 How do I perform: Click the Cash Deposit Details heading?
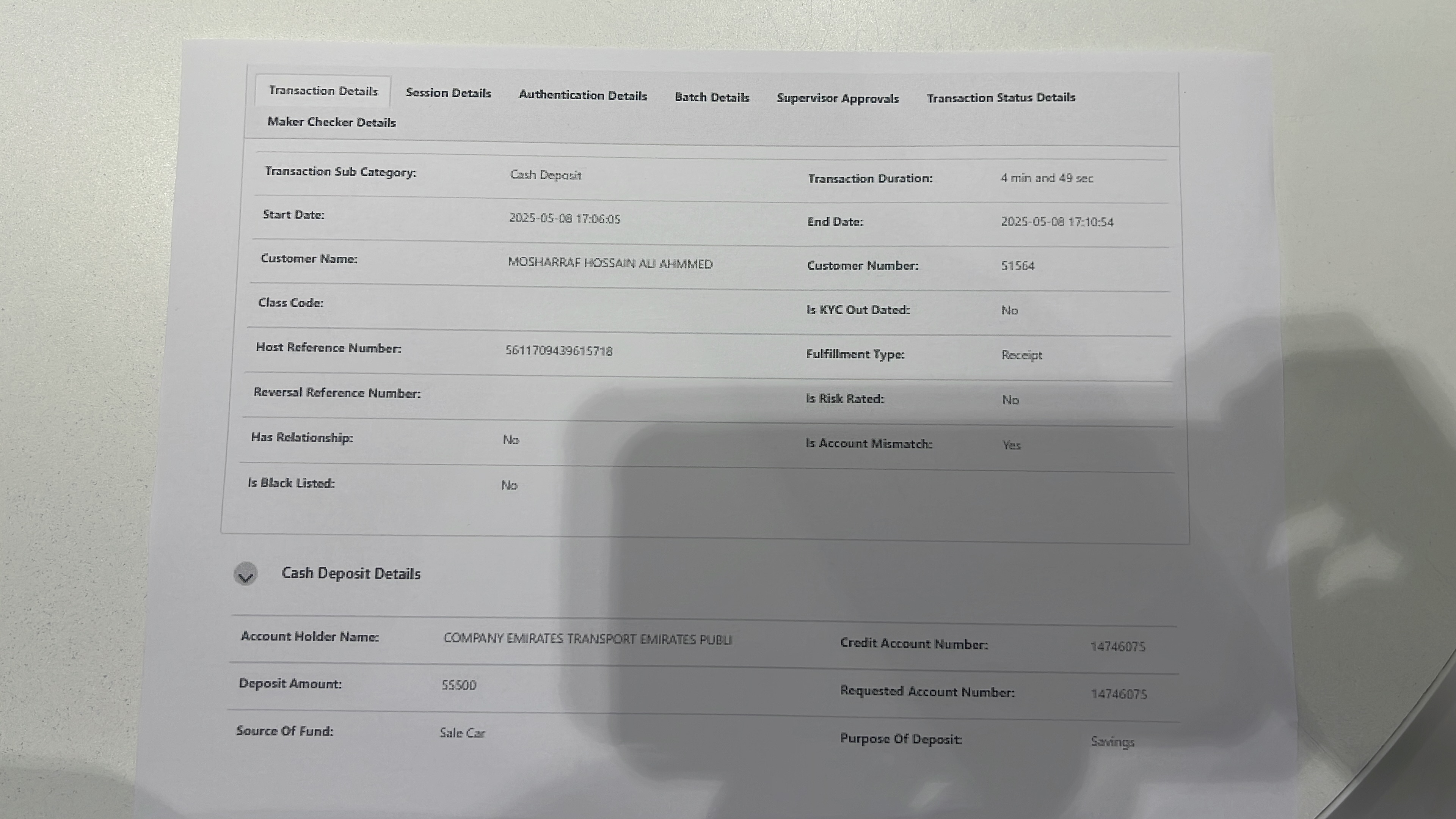click(351, 573)
